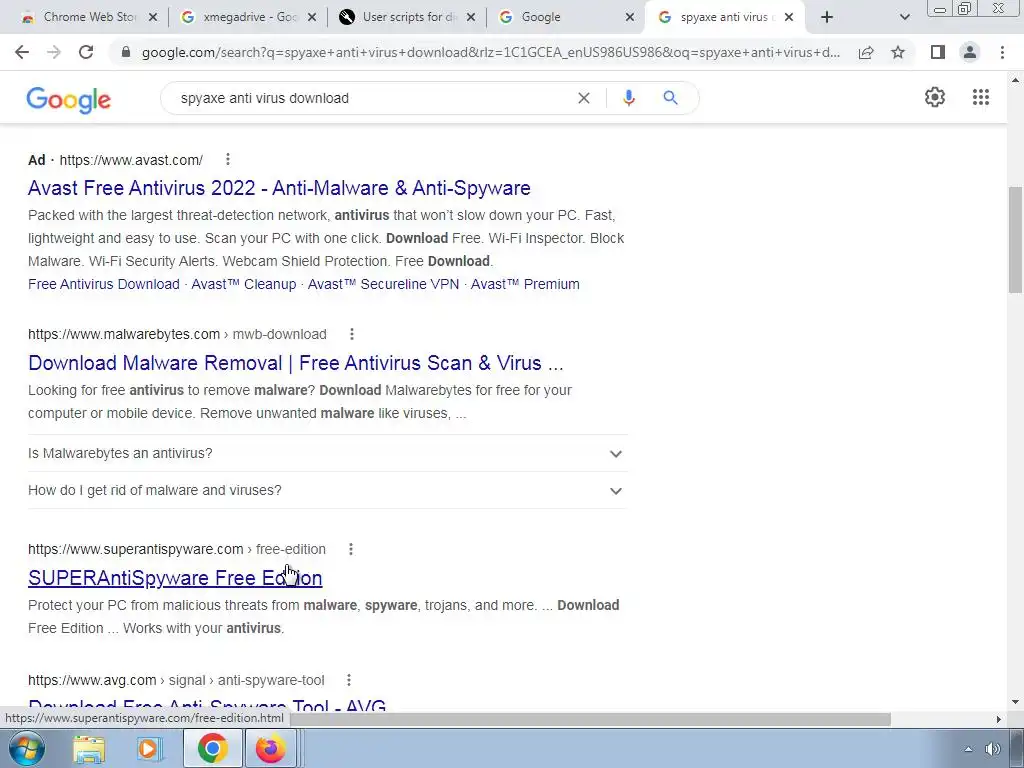Open Firefox from the taskbar

270,749
